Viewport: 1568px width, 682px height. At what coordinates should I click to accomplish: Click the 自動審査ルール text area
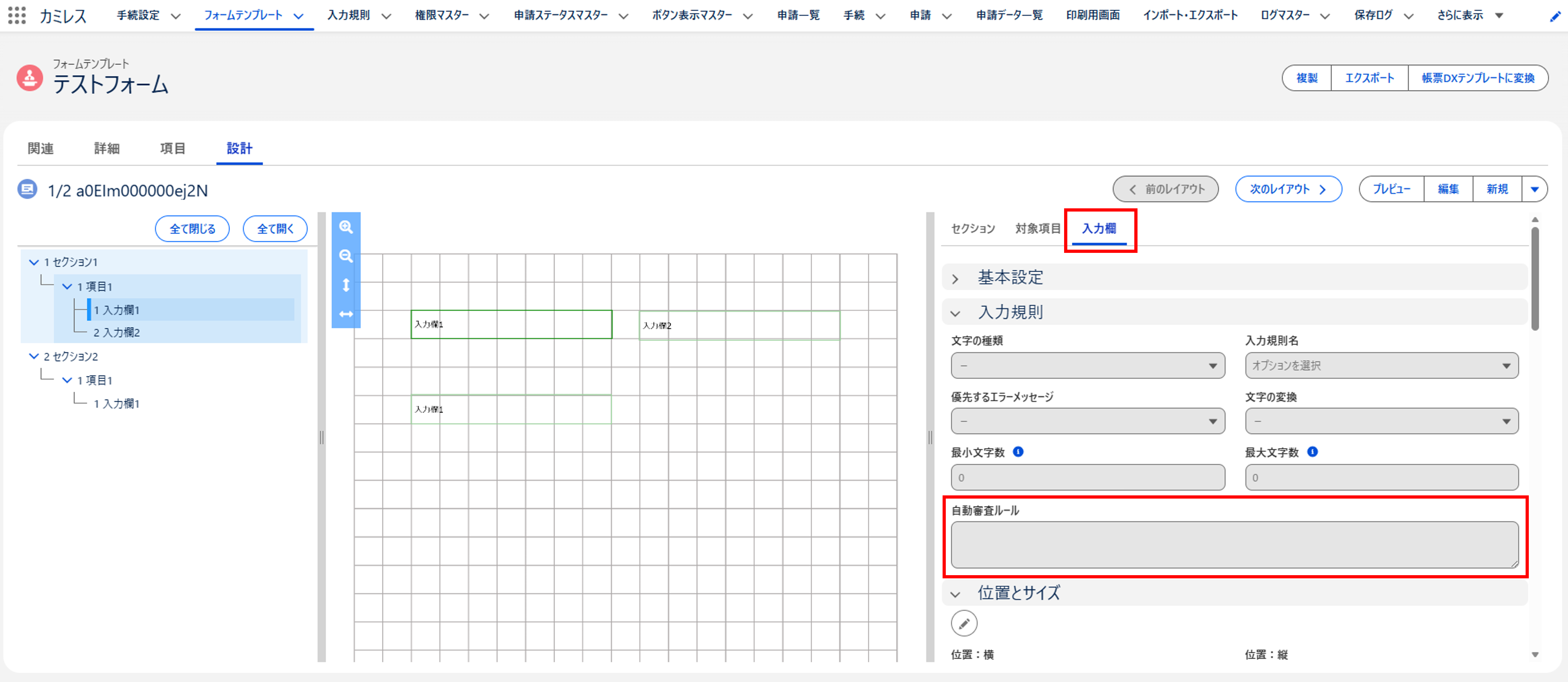tap(1234, 545)
